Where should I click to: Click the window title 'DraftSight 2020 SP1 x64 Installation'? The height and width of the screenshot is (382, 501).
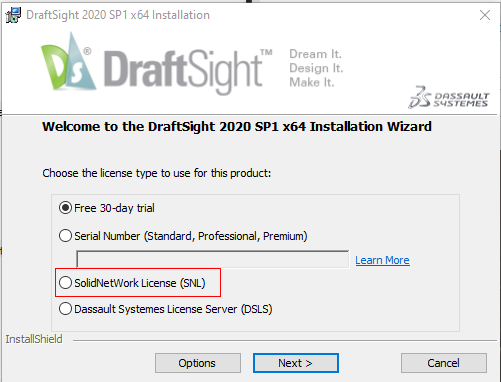point(118,15)
